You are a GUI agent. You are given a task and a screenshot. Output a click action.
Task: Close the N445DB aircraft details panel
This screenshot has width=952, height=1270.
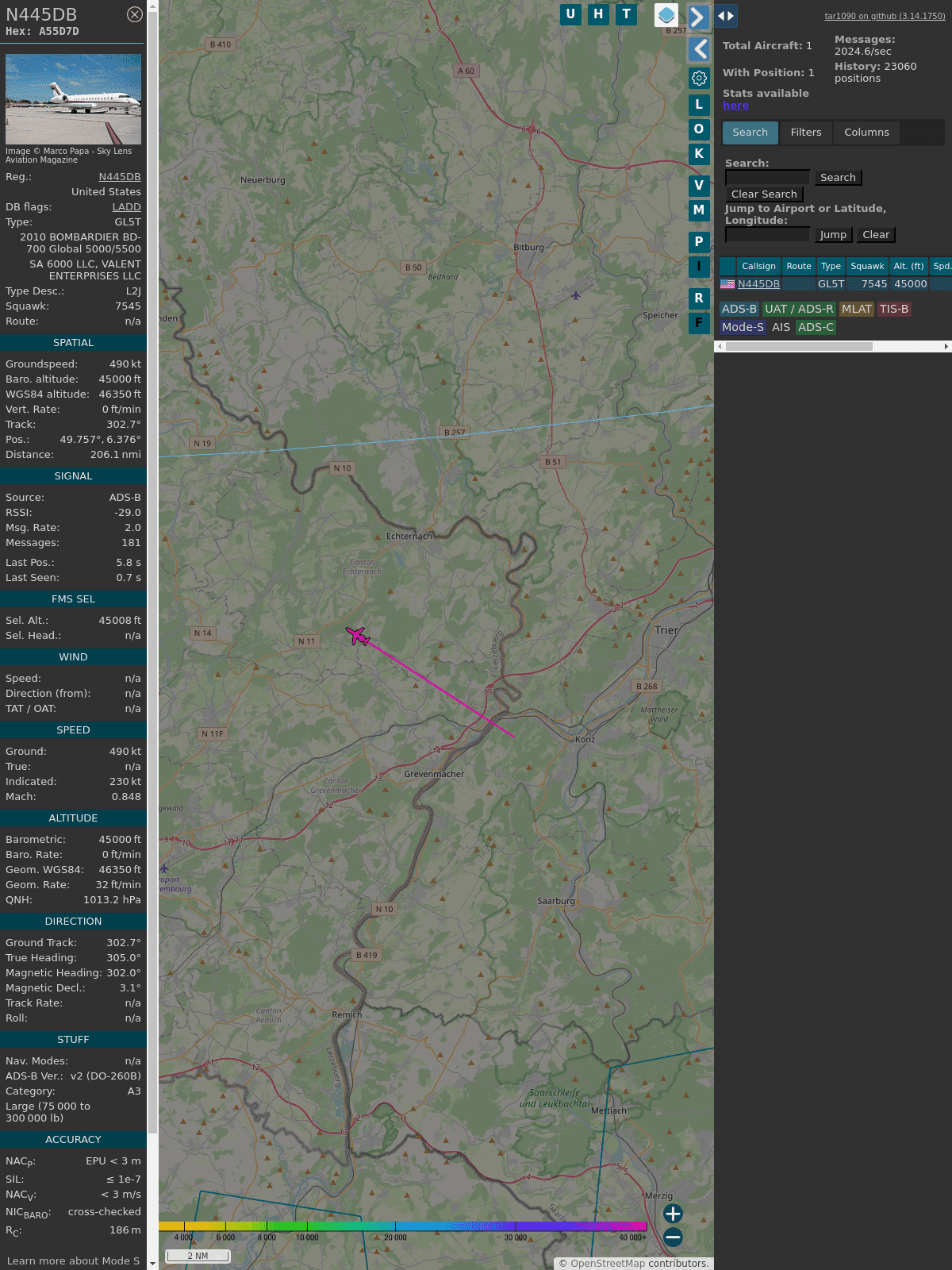(x=135, y=14)
